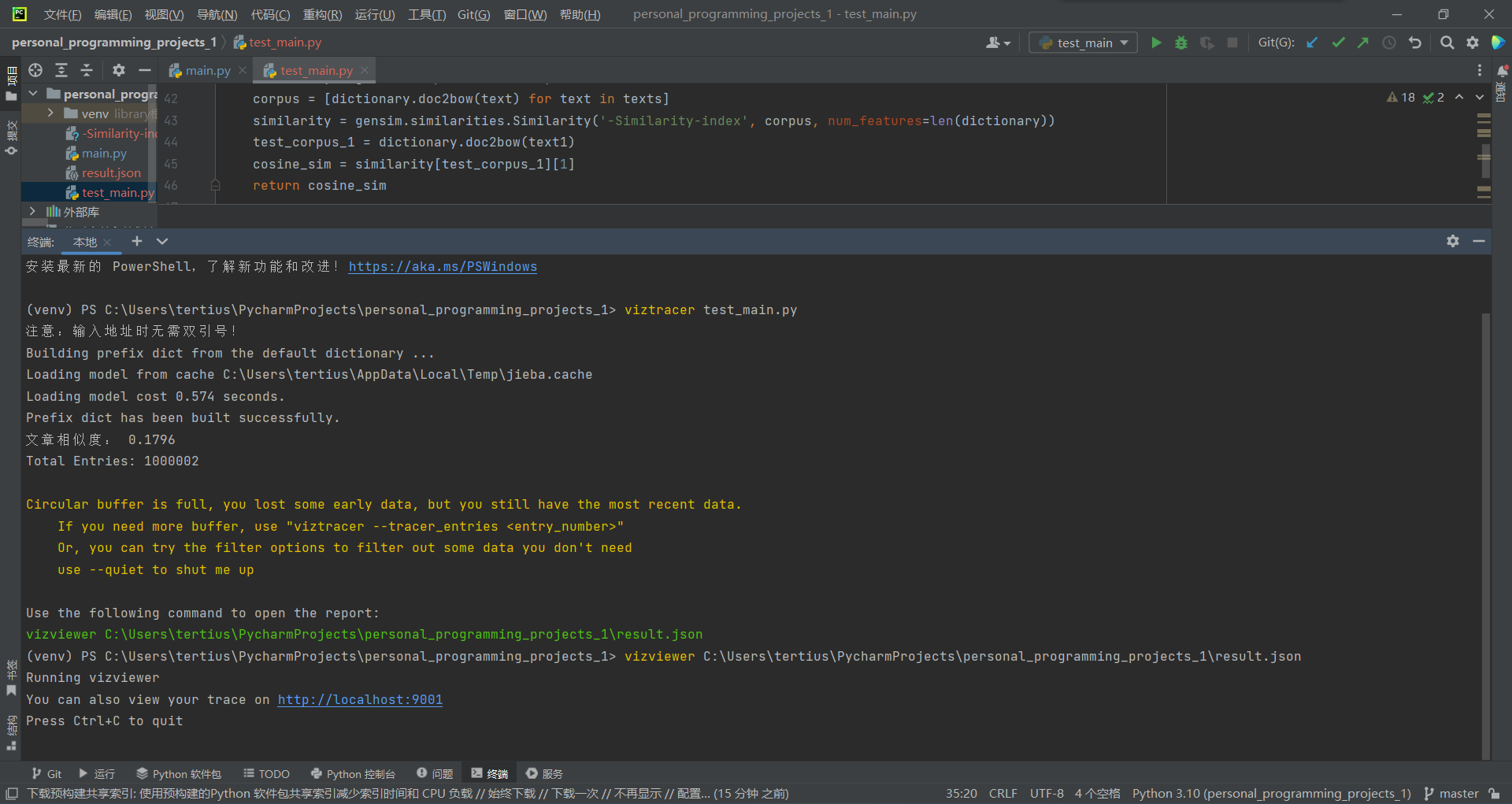This screenshot has width=1512, height=804.
Task: Select result.json in project tree
Action: [111, 172]
